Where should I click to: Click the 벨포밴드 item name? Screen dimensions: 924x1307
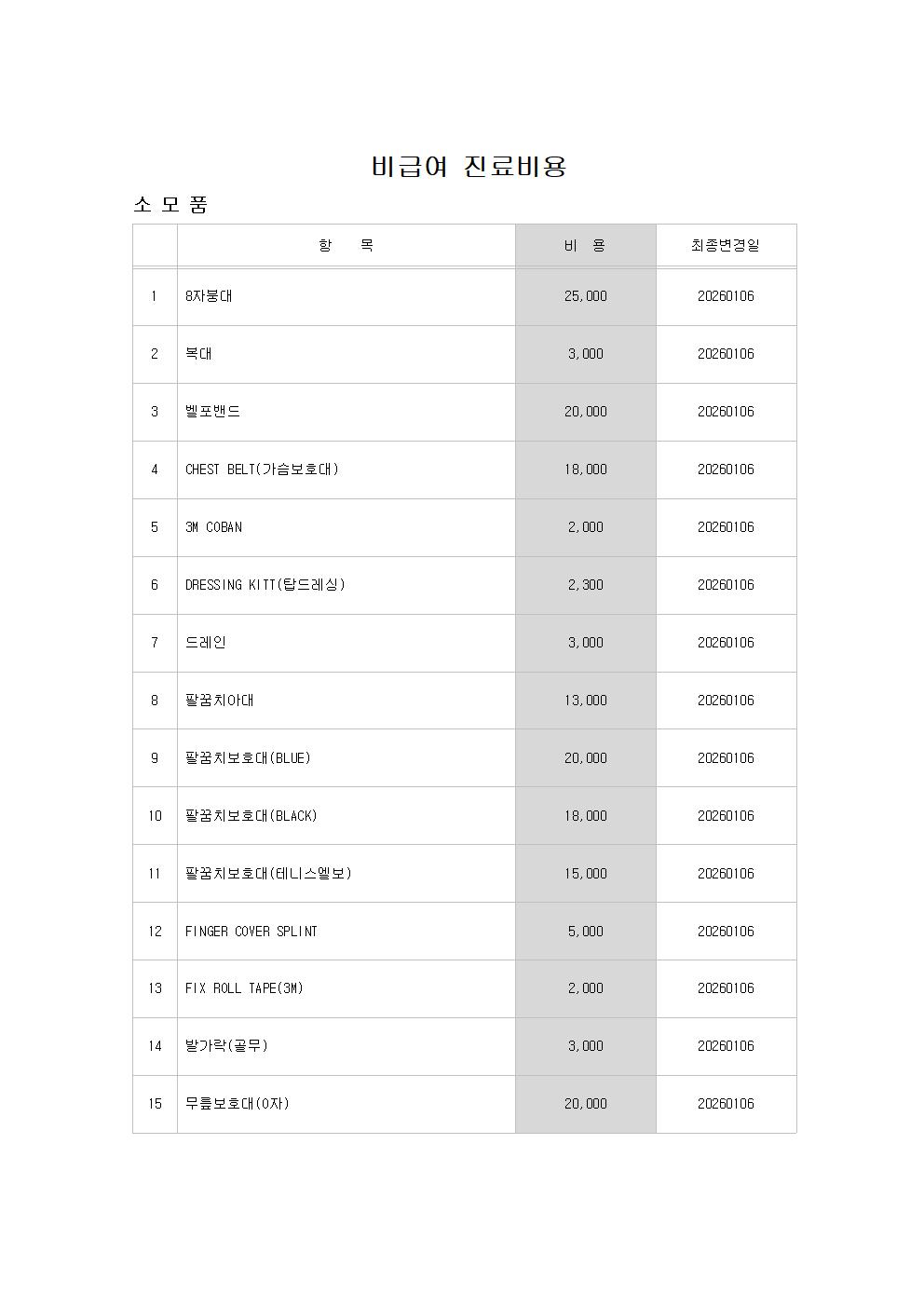212,412
